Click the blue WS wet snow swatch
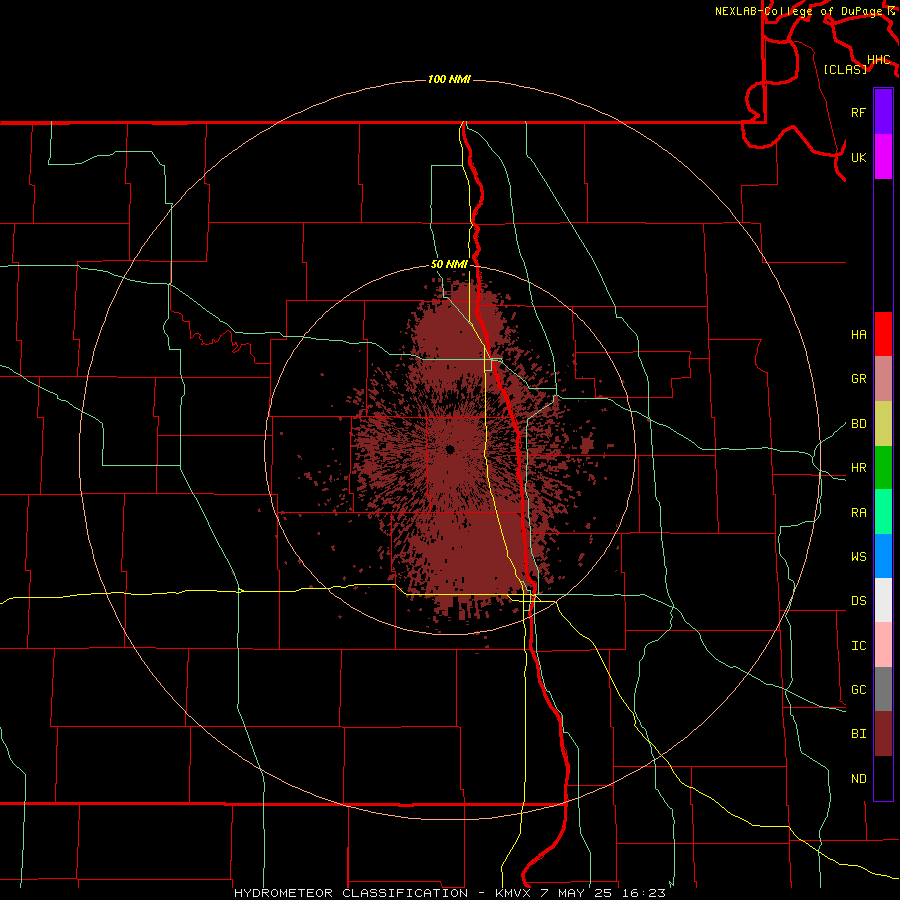The width and height of the screenshot is (900, 900). click(x=883, y=556)
